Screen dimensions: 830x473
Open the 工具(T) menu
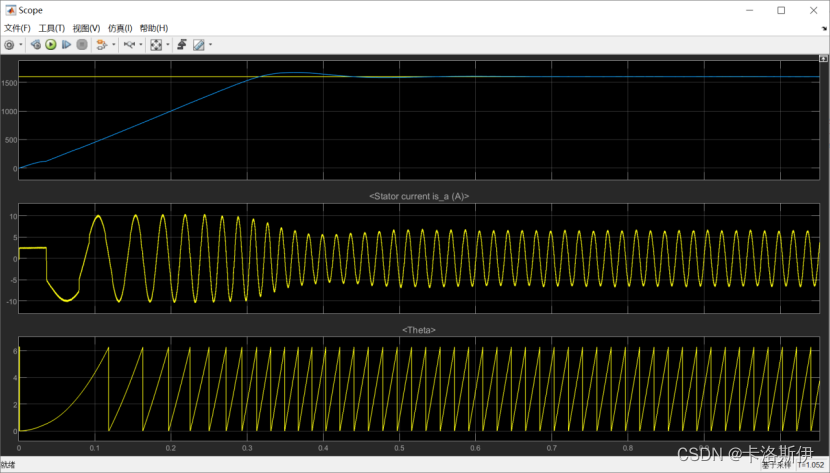(51, 28)
